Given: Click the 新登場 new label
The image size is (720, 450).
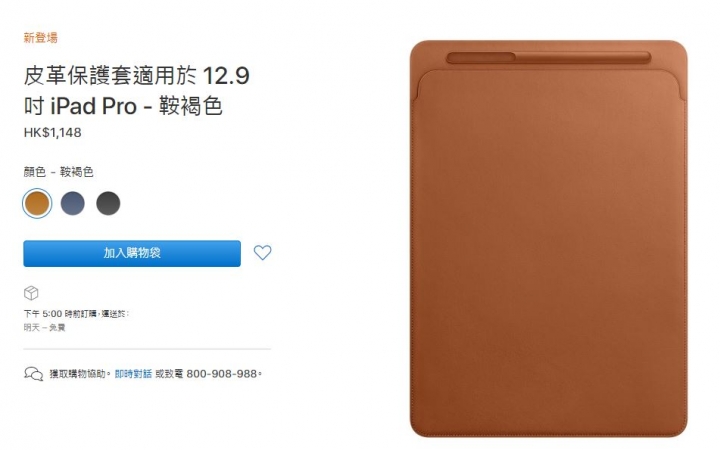Looking at the screenshot, I should click(x=41, y=38).
